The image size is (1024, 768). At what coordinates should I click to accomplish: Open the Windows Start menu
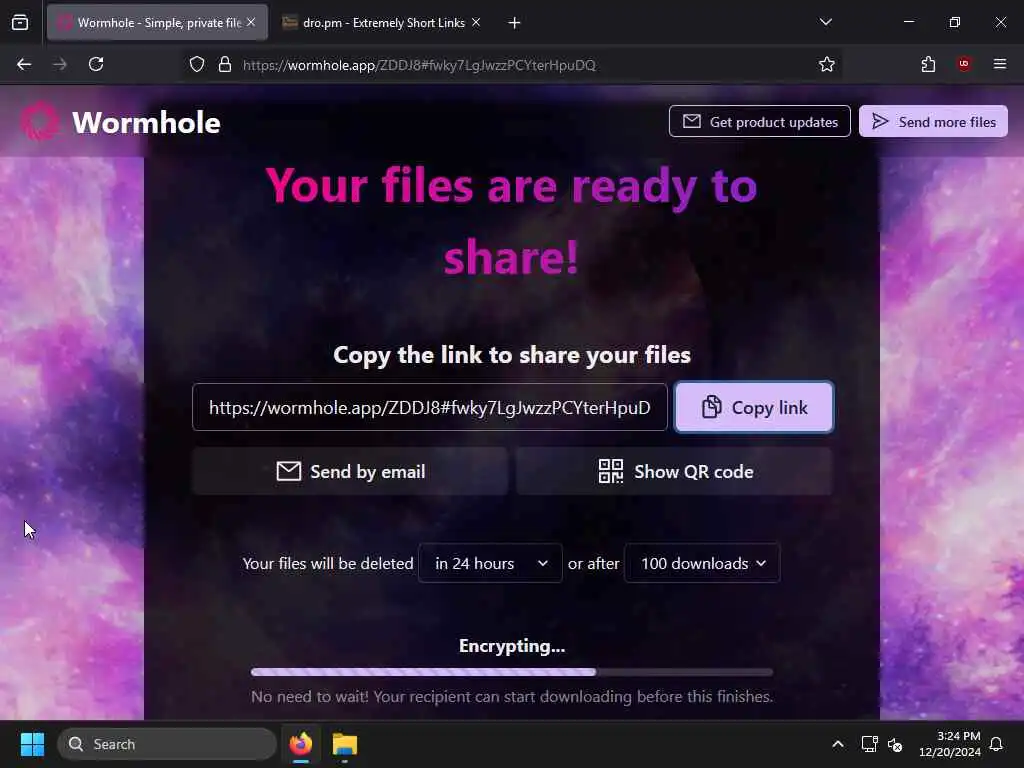coord(32,744)
